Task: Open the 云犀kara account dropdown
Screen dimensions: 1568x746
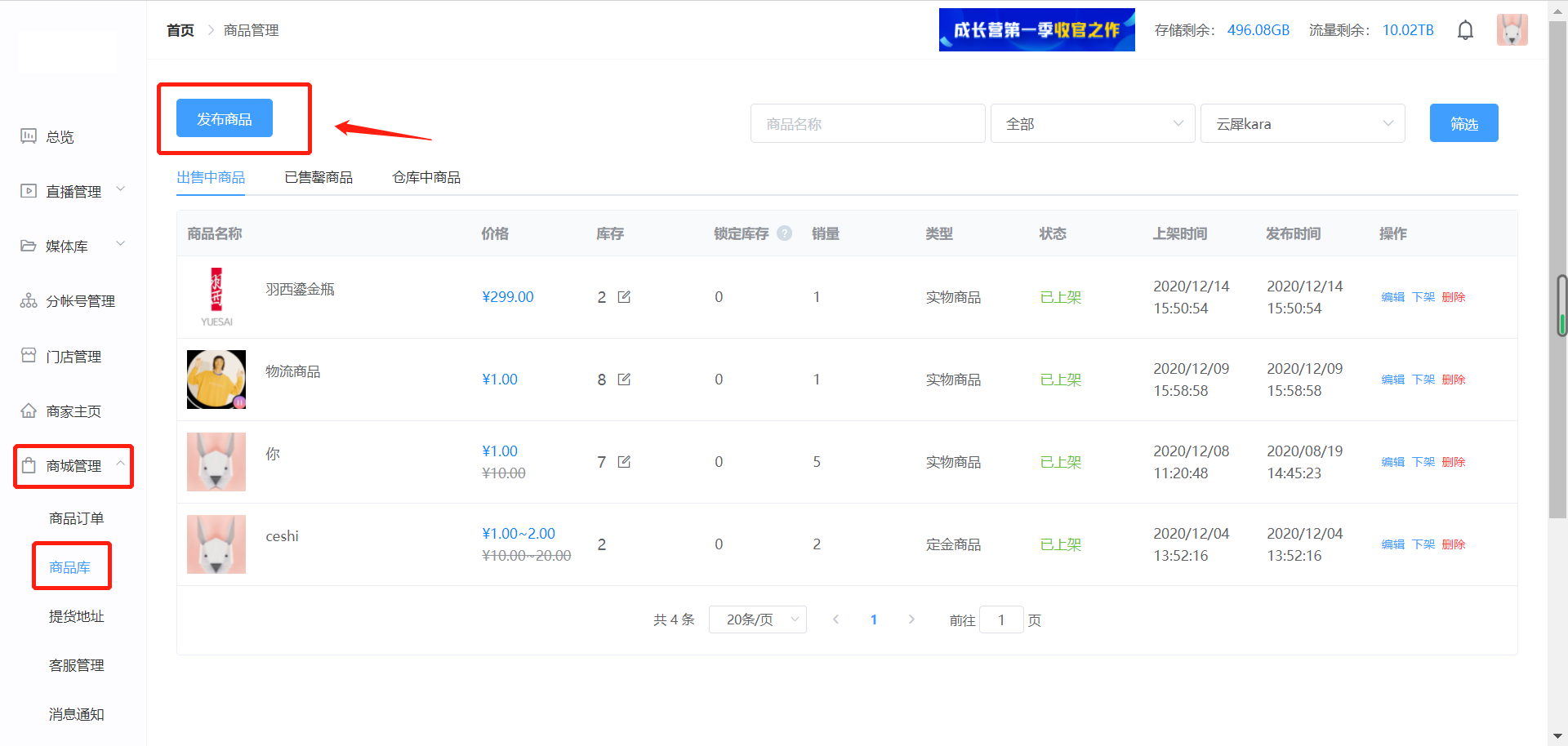Action: click(1303, 123)
